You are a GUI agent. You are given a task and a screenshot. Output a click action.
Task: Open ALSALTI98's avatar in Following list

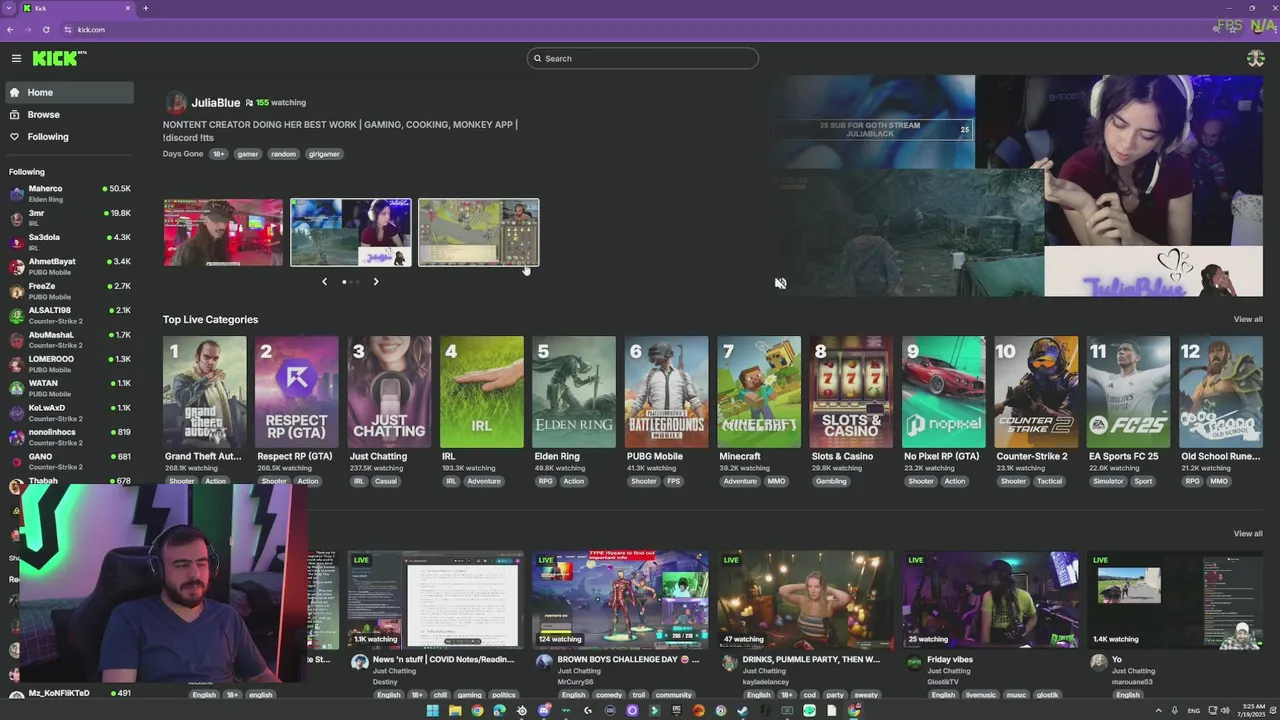click(x=17, y=315)
